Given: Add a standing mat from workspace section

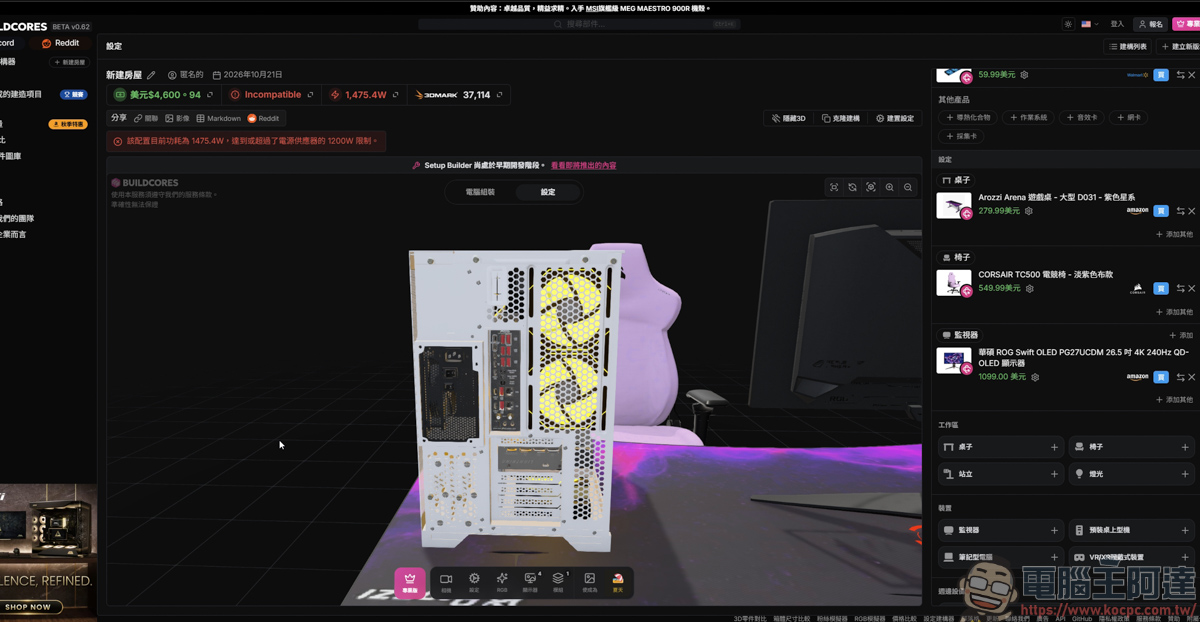Looking at the screenshot, I should point(1000,474).
